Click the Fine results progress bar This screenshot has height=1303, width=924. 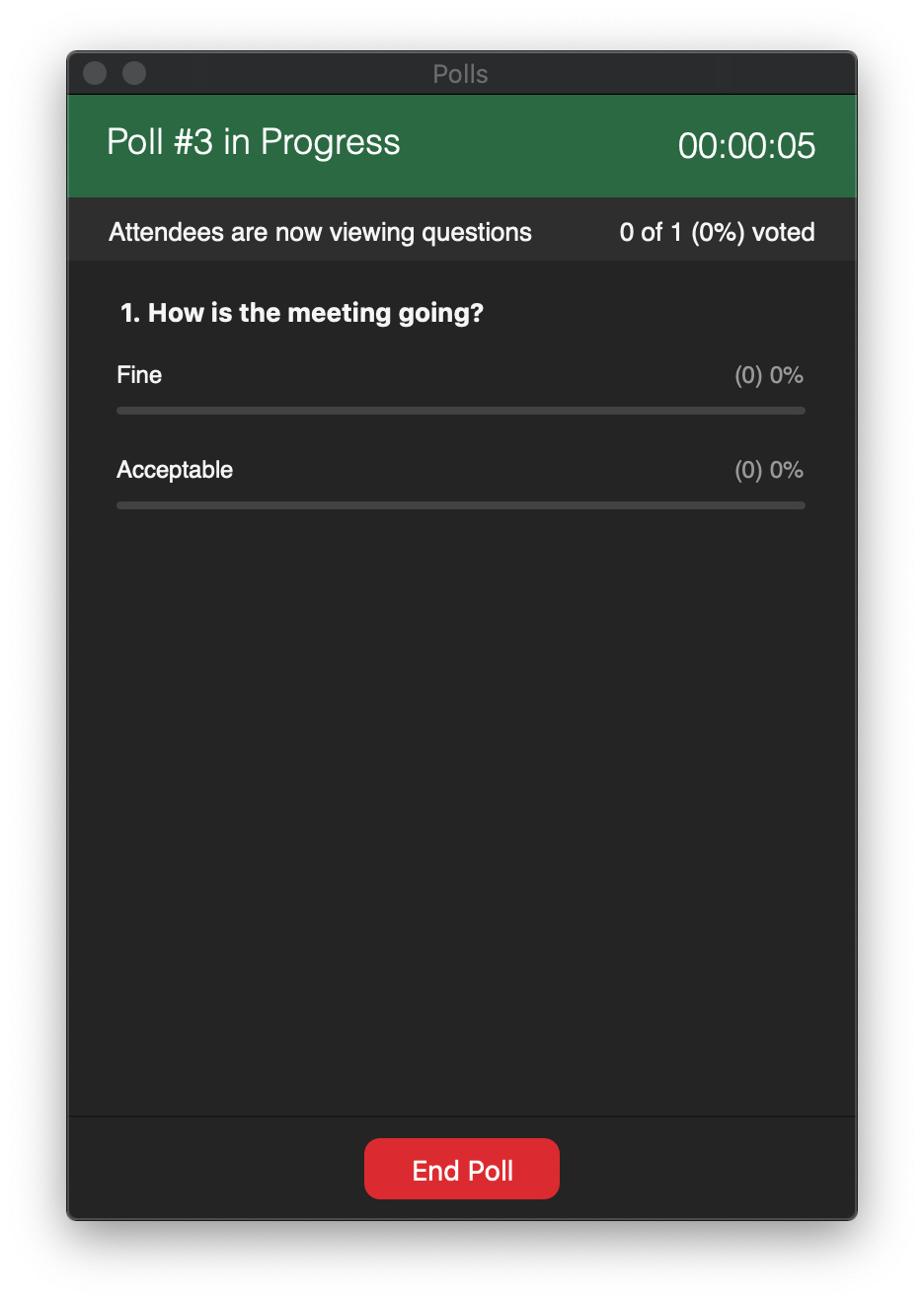coord(461,411)
